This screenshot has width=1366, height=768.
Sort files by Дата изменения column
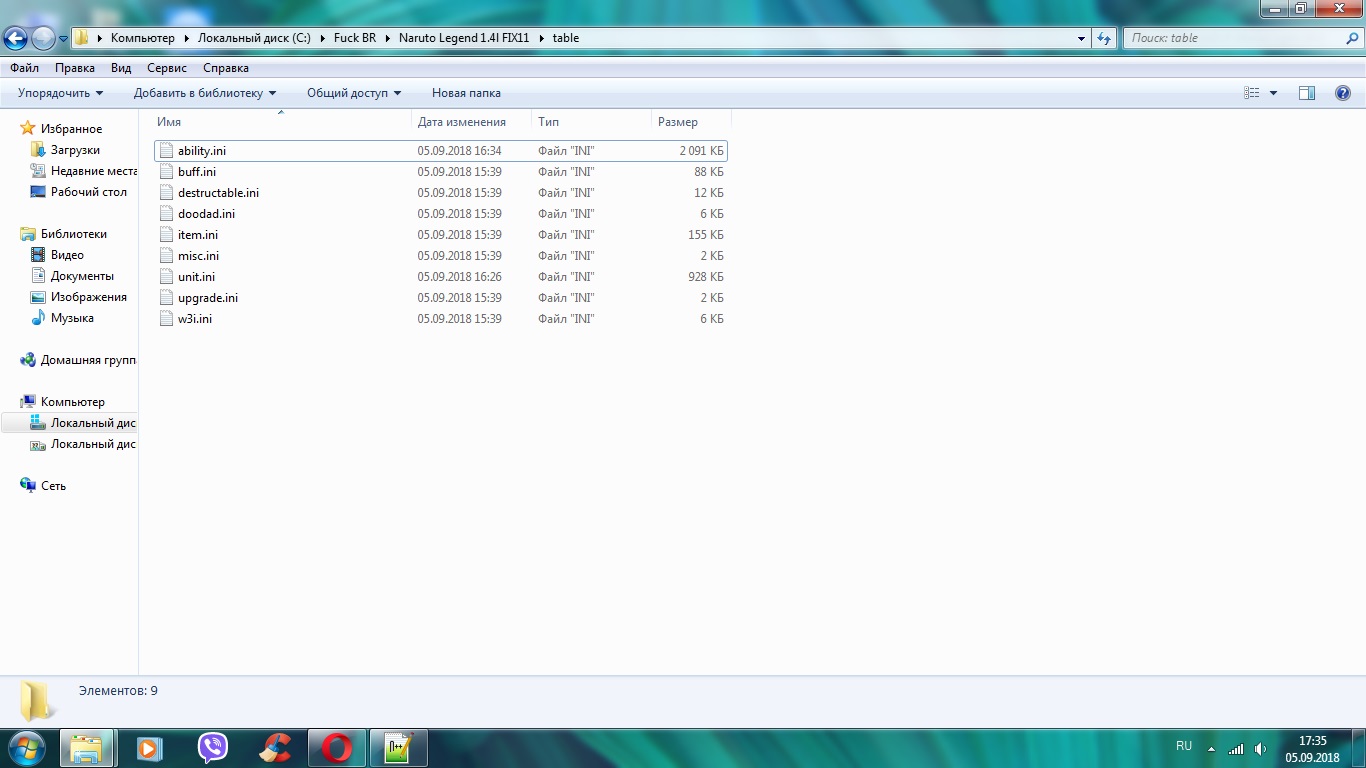pos(472,122)
